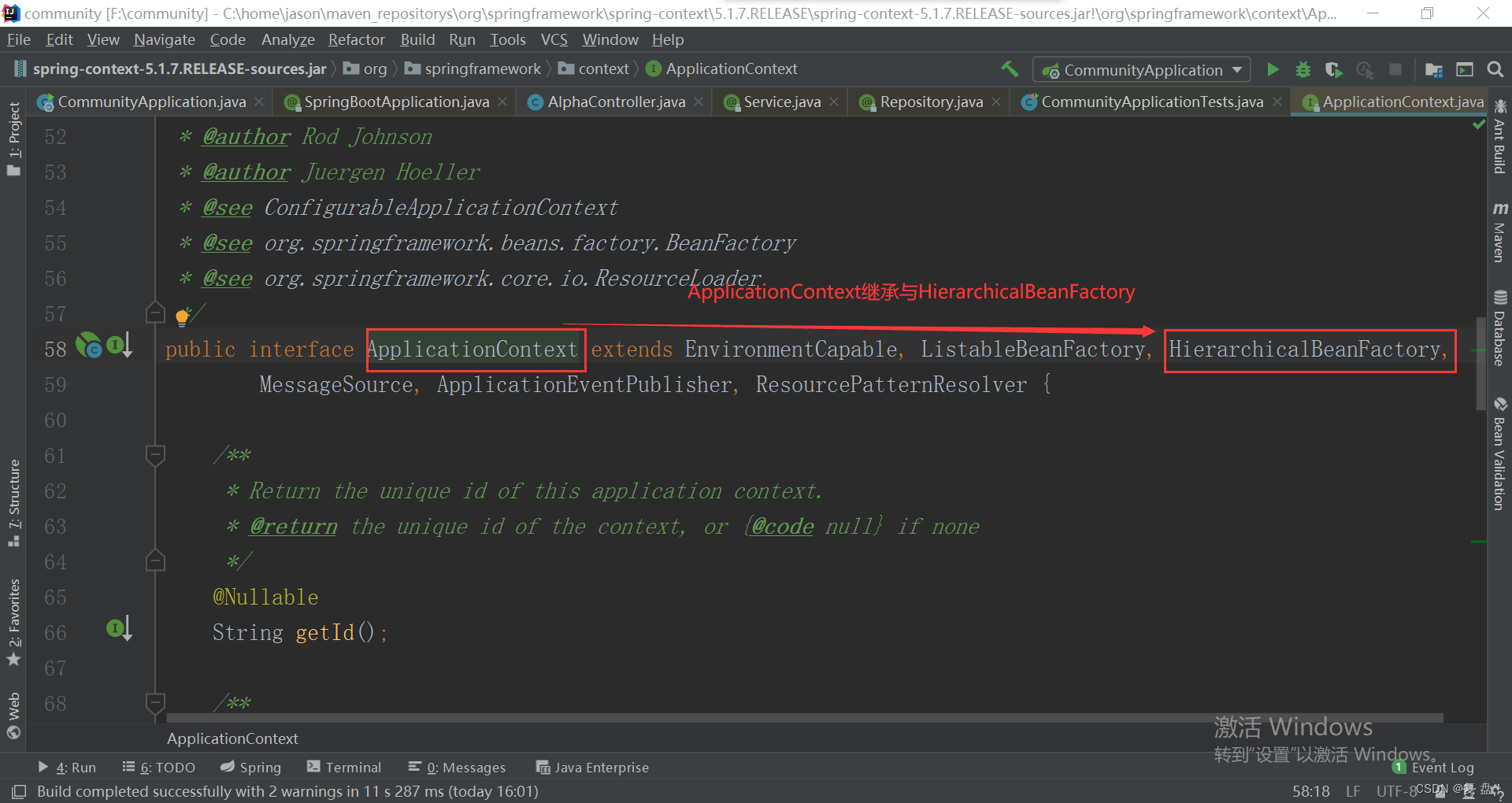
Task: Click the spring-context sources jar breadcrumb
Action: click(170, 69)
